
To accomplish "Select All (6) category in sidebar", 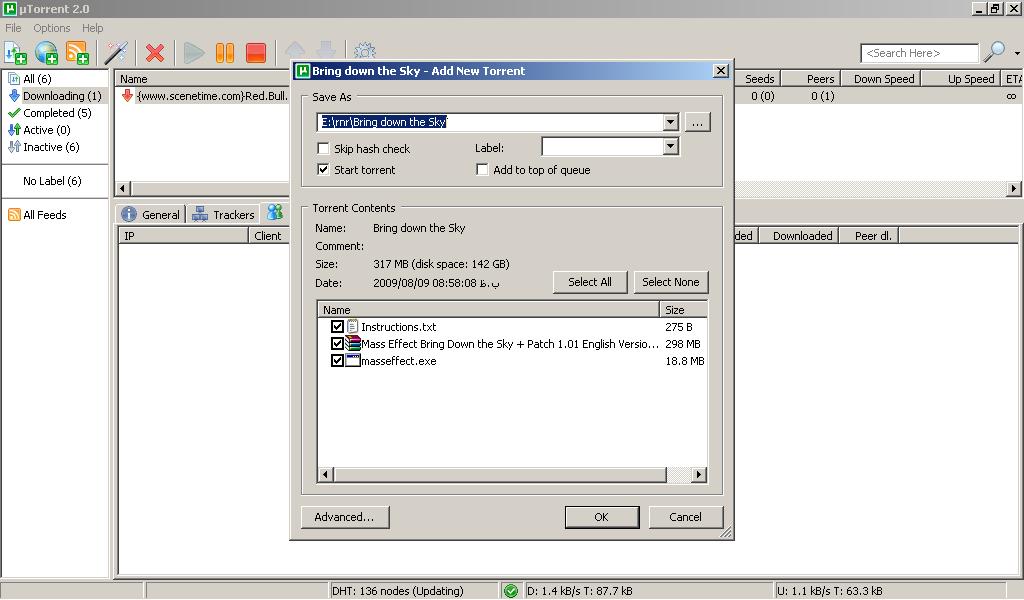I will (x=37, y=79).
